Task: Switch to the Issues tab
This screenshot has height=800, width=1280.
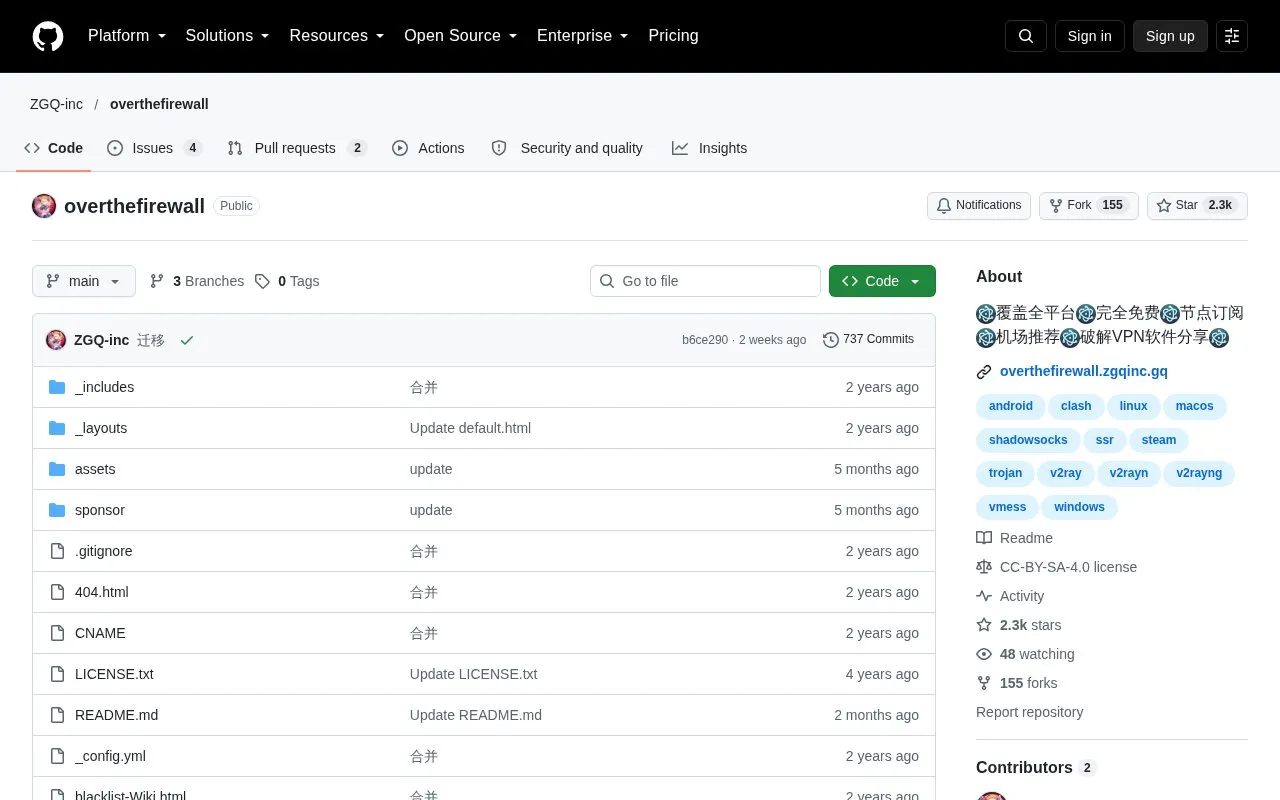Action: pyautogui.click(x=155, y=148)
